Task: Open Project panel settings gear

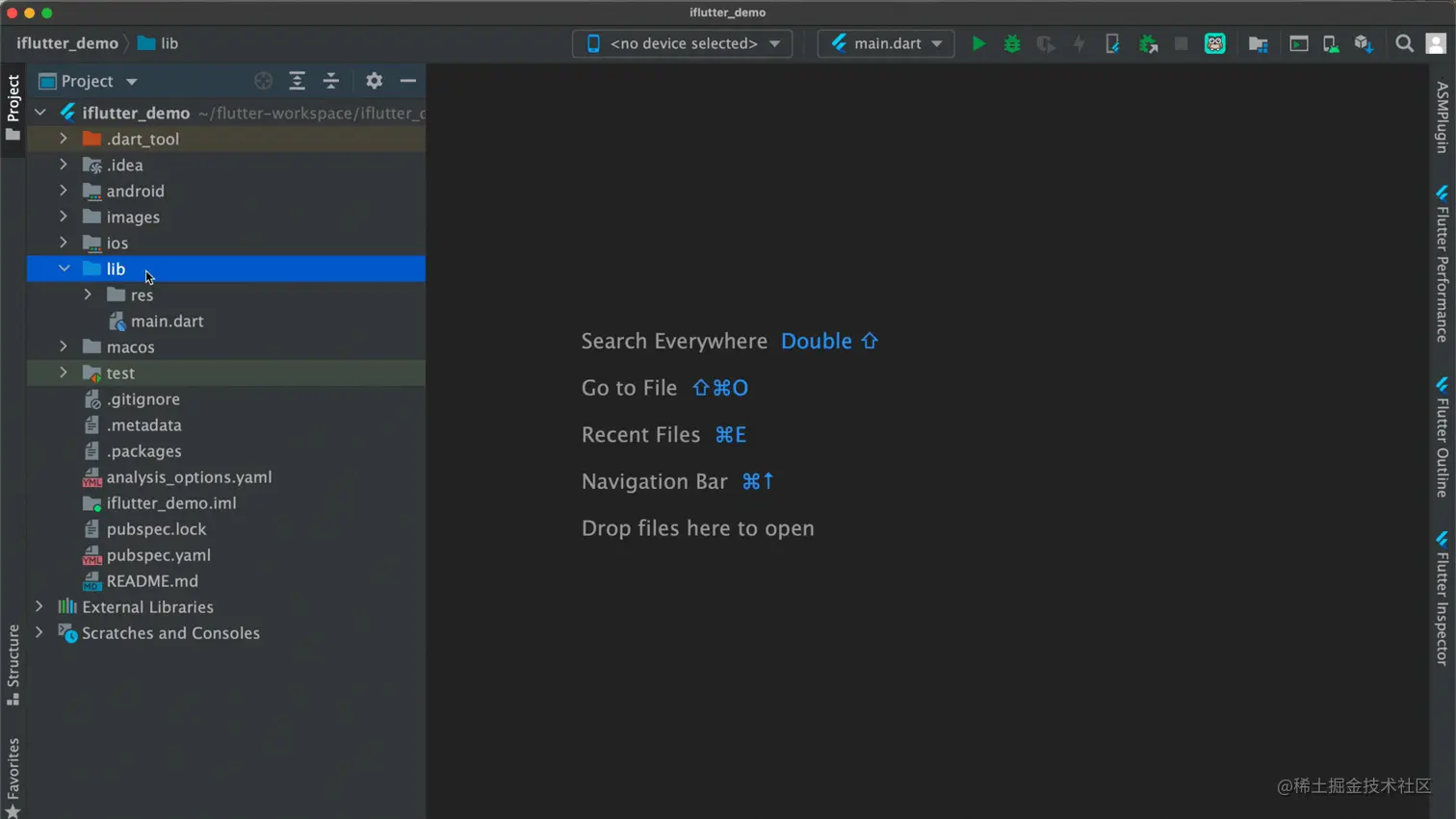Action: [375, 81]
